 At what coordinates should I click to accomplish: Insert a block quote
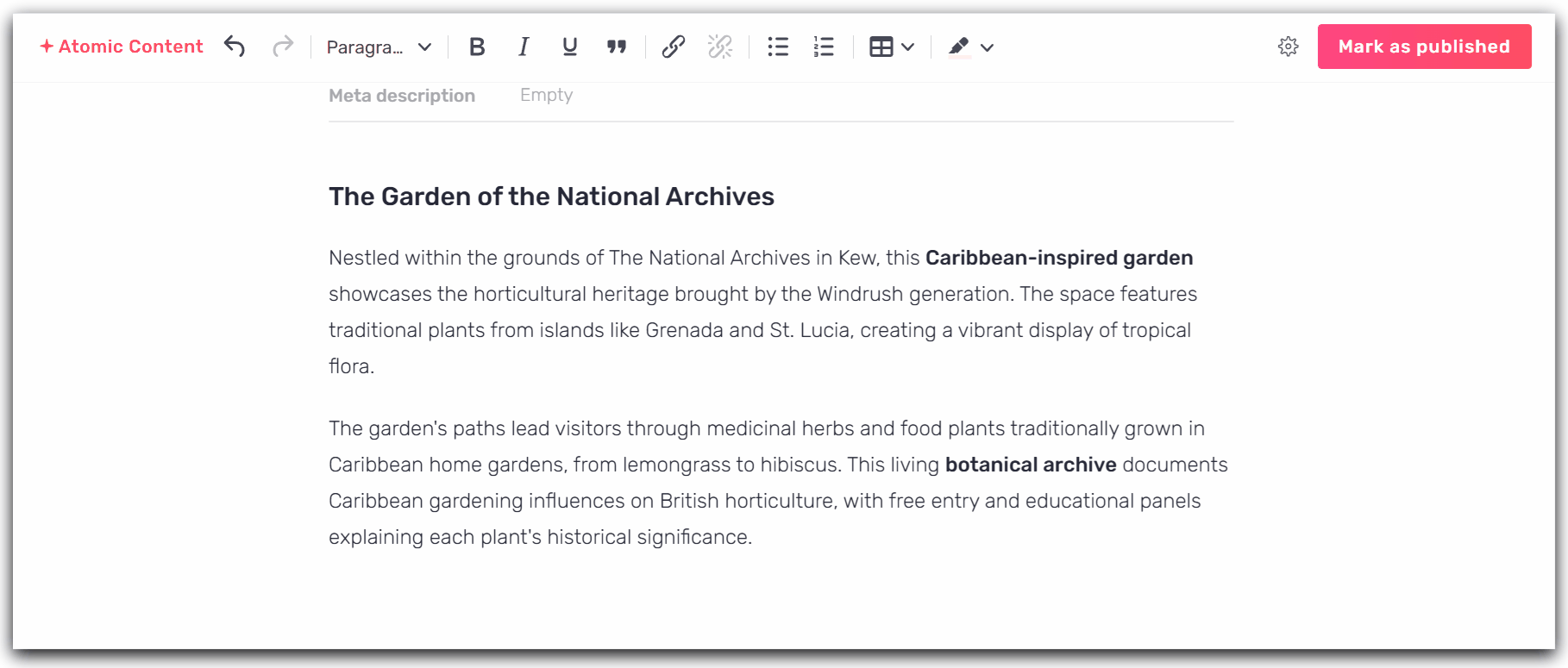(x=616, y=47)
